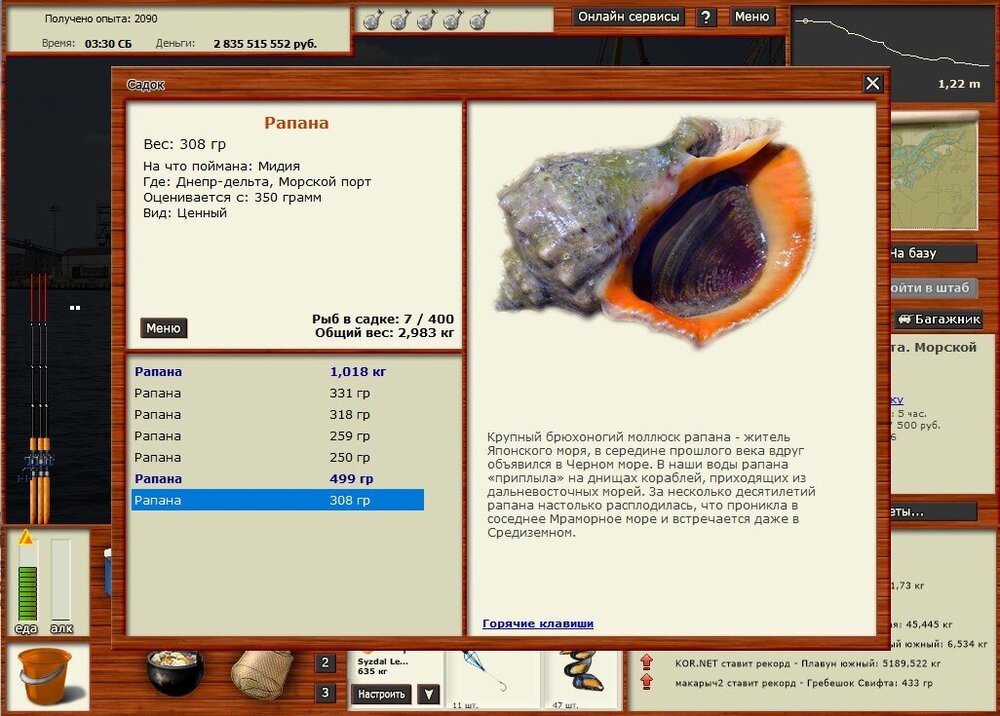Screen dimensions: 1000x716
Task: Switch to rod slot 3
Action: [326, 693]
